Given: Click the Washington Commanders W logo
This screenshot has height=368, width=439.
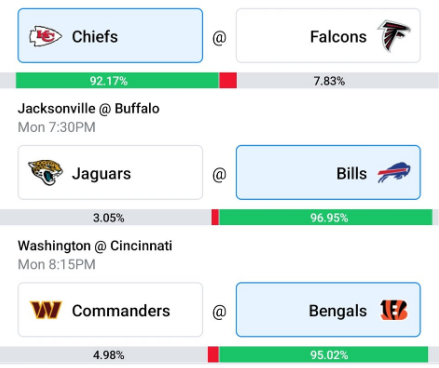Looking at the screenshot, I should point(46,310).
